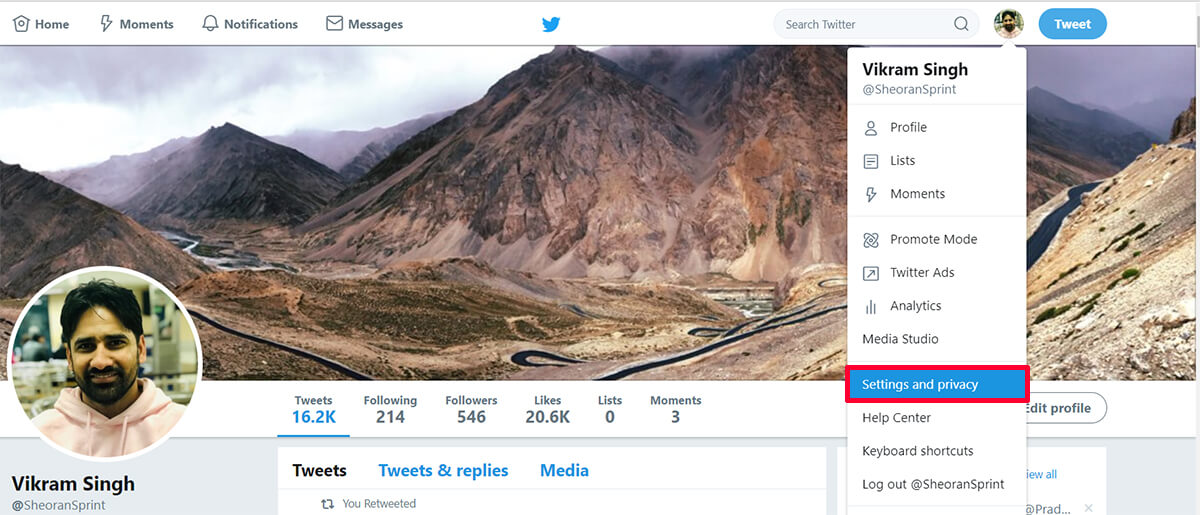Image resolution: width=1200 pixels, height=515 pixels.
Task: Switch to the Media tab
Action: [x=564, y=470]
